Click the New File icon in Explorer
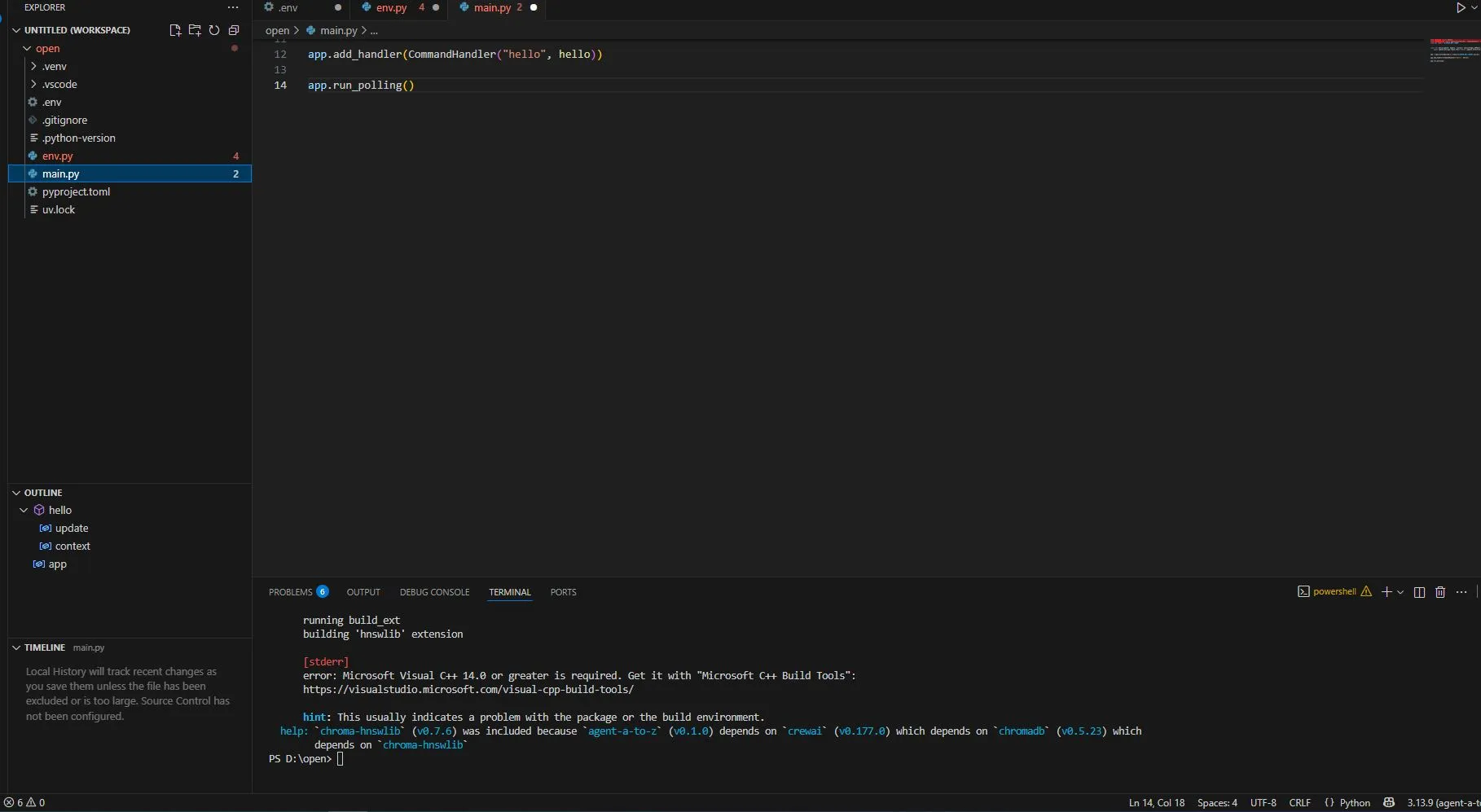The height and width of the screenshot is (812, 1481). pos(175,30)
